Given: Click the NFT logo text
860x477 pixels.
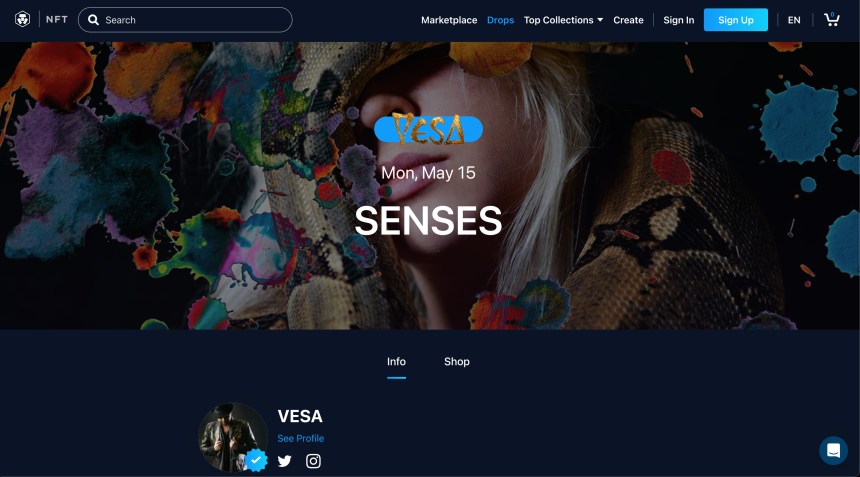Looking at the screenshot, I should 56,20.
